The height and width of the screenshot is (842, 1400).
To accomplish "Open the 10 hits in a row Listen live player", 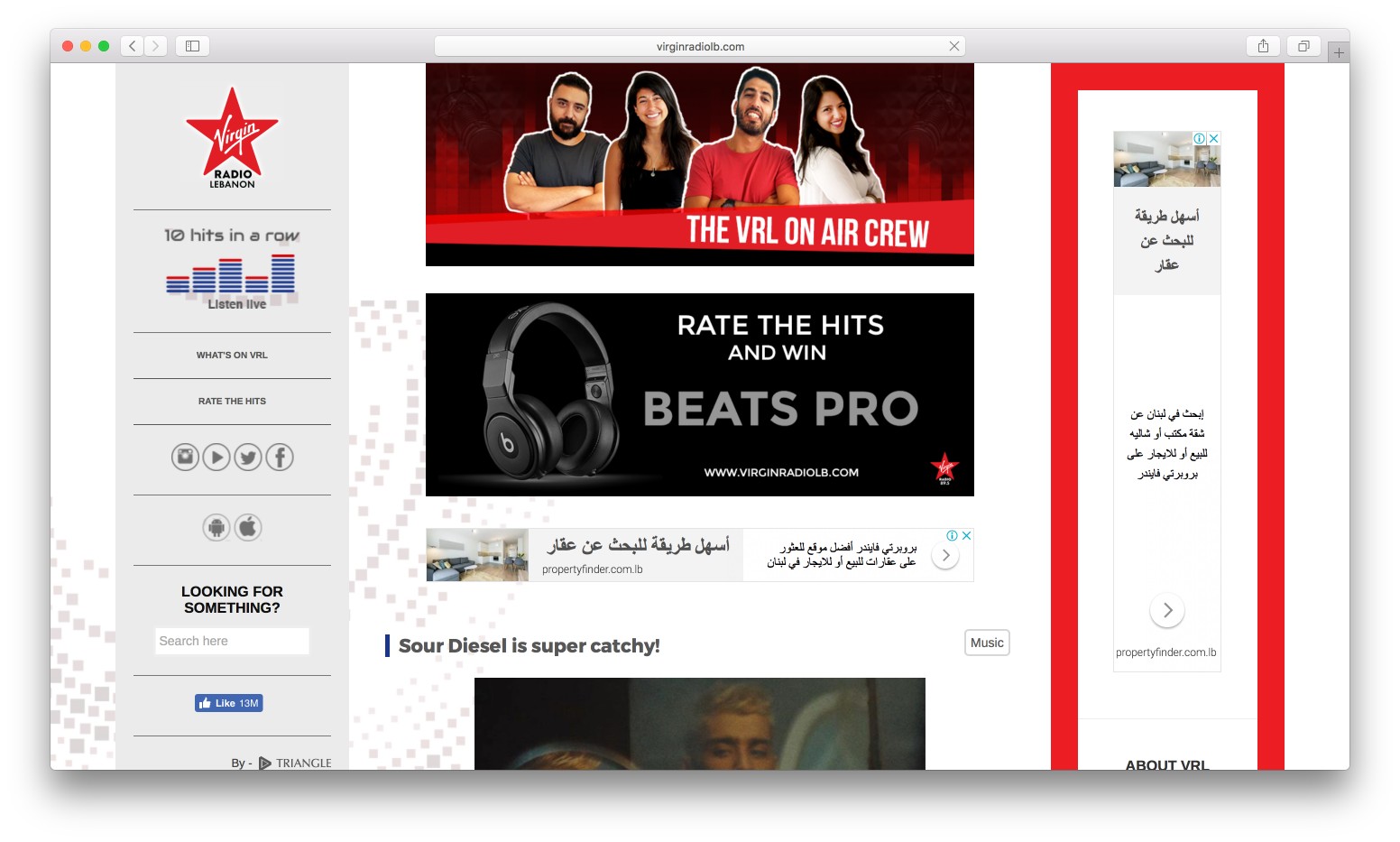I will click(x=232, y=269).
